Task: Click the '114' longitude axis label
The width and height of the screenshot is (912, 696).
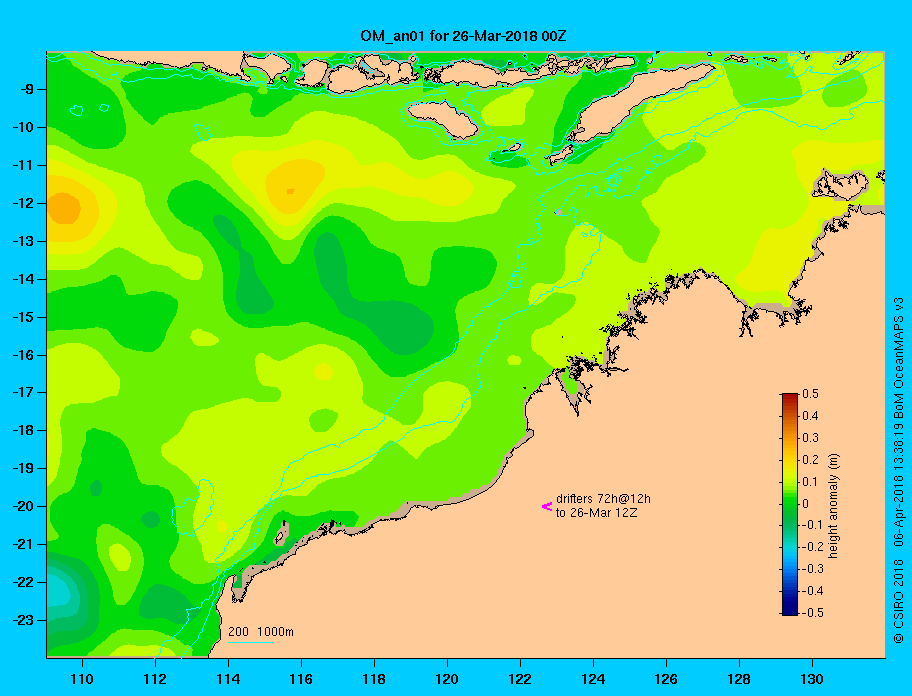Action: [229, 679]
